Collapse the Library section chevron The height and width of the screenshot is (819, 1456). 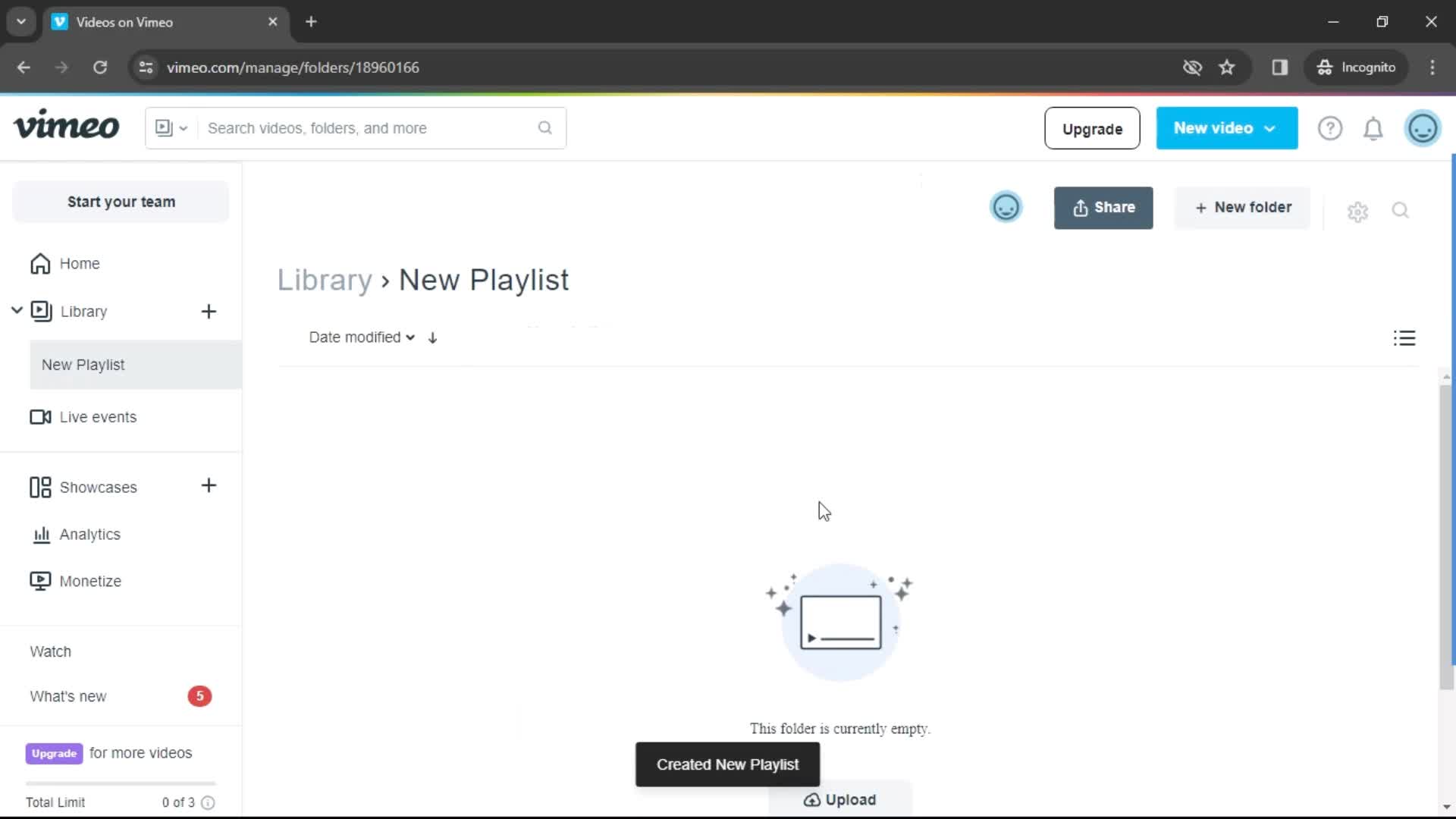[x=17, y=310]
